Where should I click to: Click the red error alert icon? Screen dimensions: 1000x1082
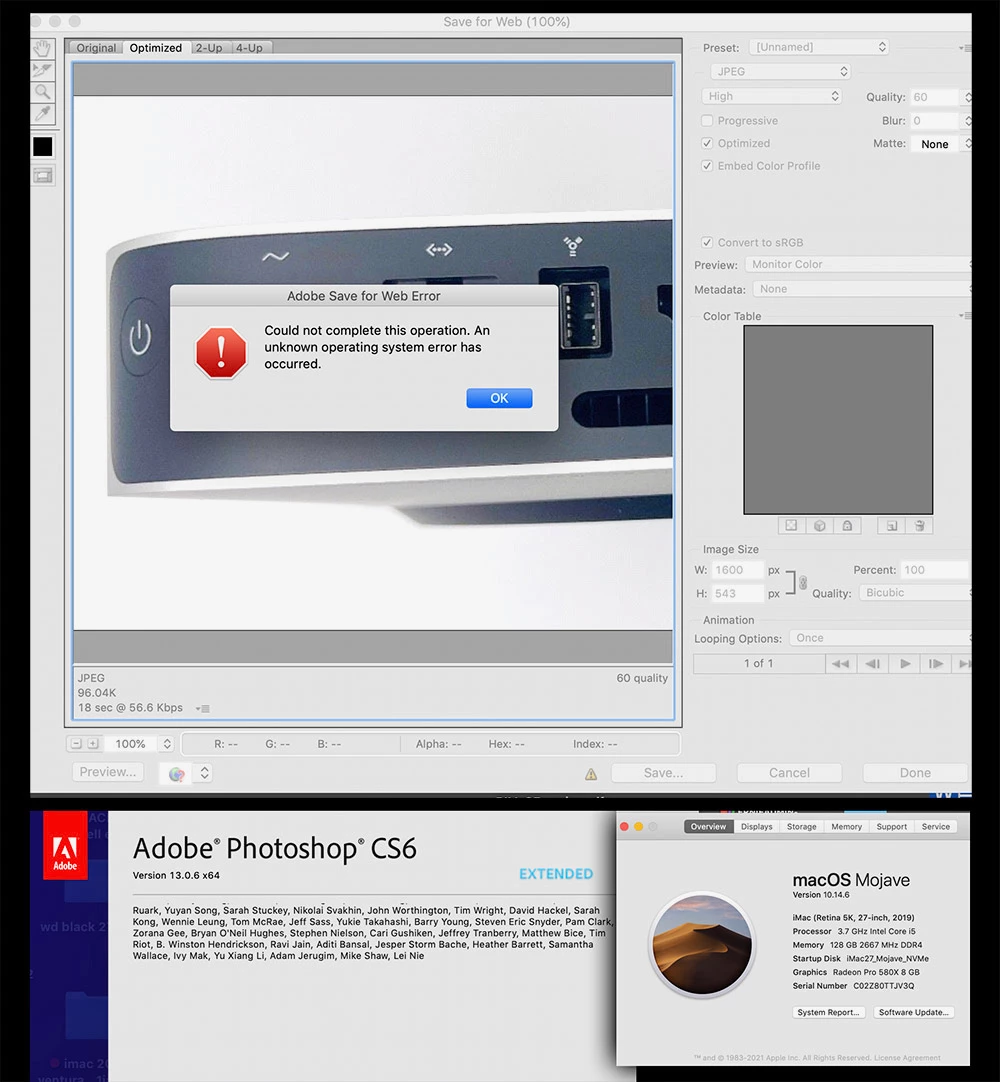pyautogui.click(x=221, y=352)
